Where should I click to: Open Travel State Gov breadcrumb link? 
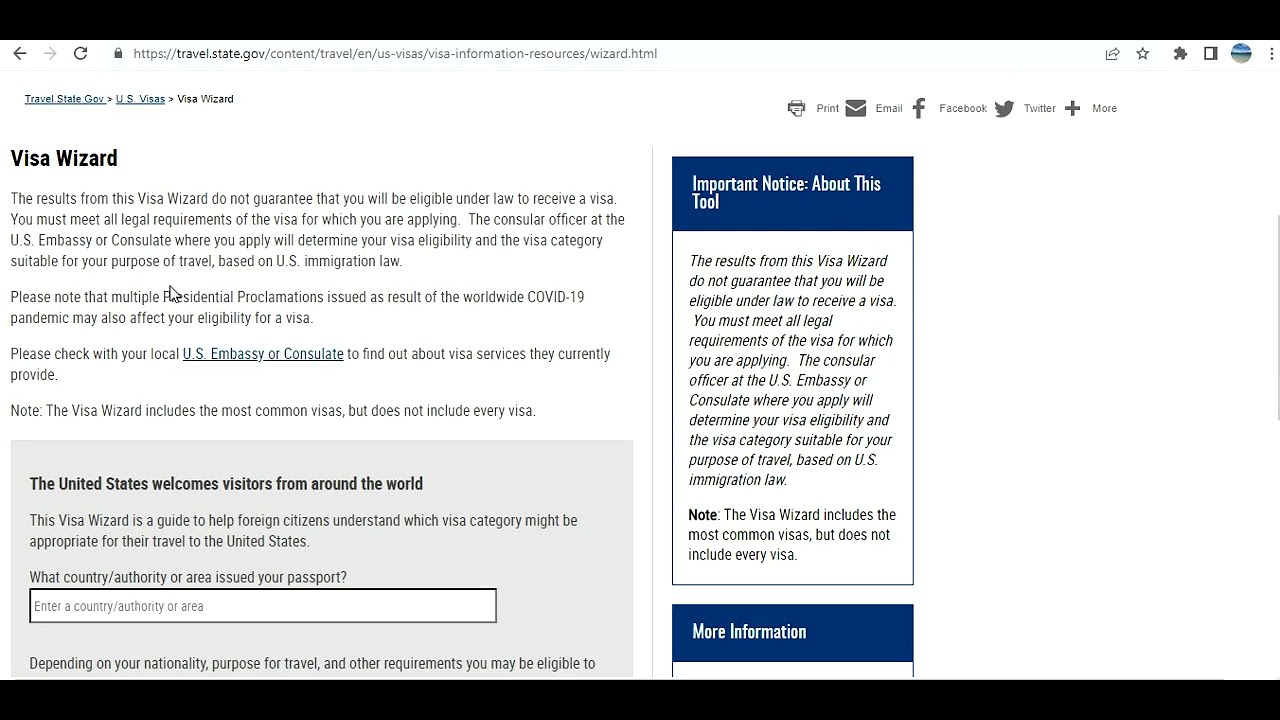coord(65,99)
